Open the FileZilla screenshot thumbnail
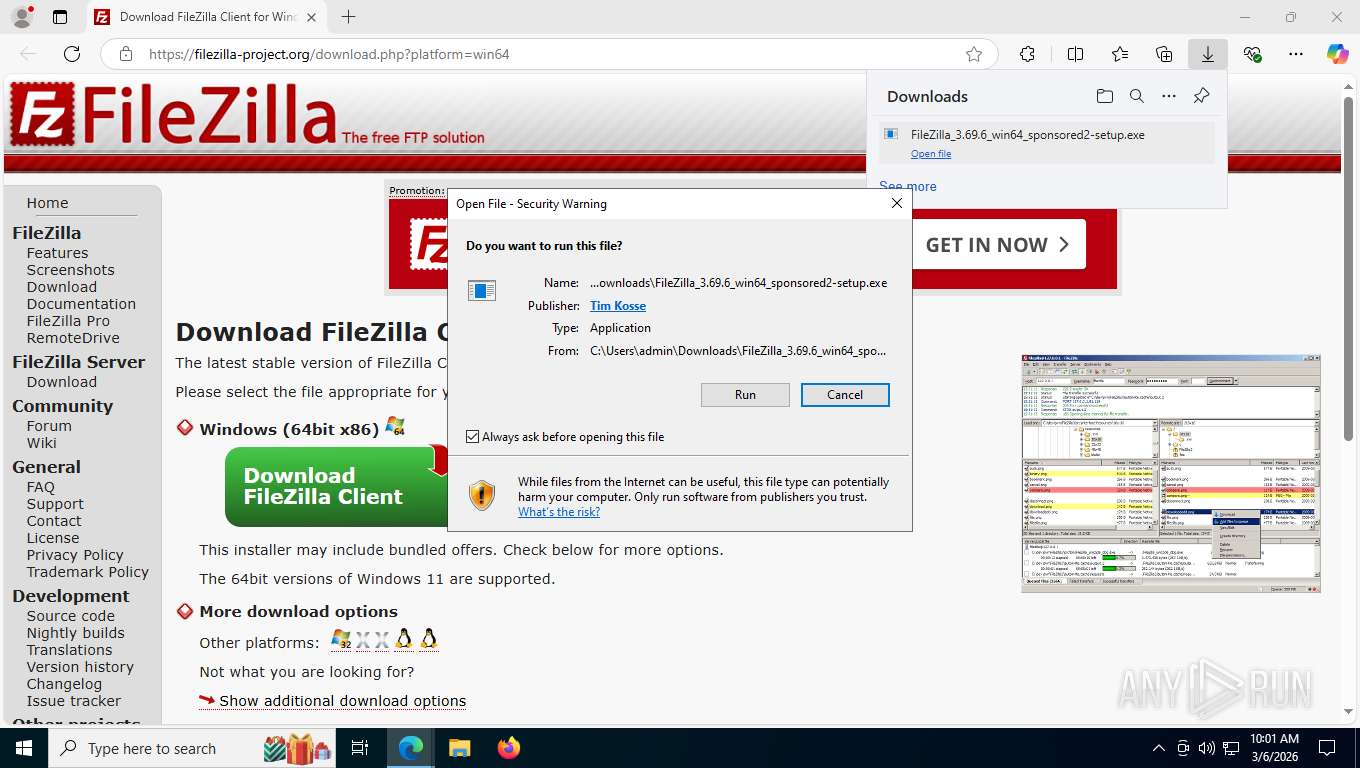This screenshot has width=1360, height=768. [x=1171, y=473]
